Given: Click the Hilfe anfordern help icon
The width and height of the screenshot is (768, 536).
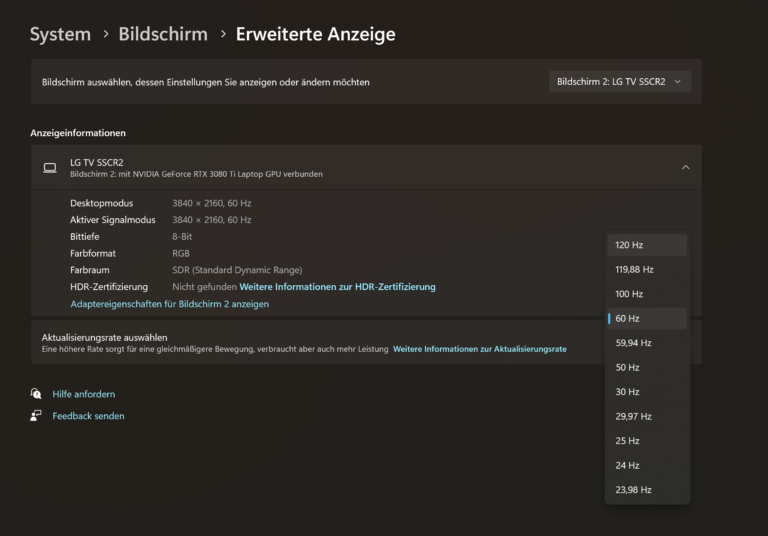Looking at the screenshot, I should 36,393.
